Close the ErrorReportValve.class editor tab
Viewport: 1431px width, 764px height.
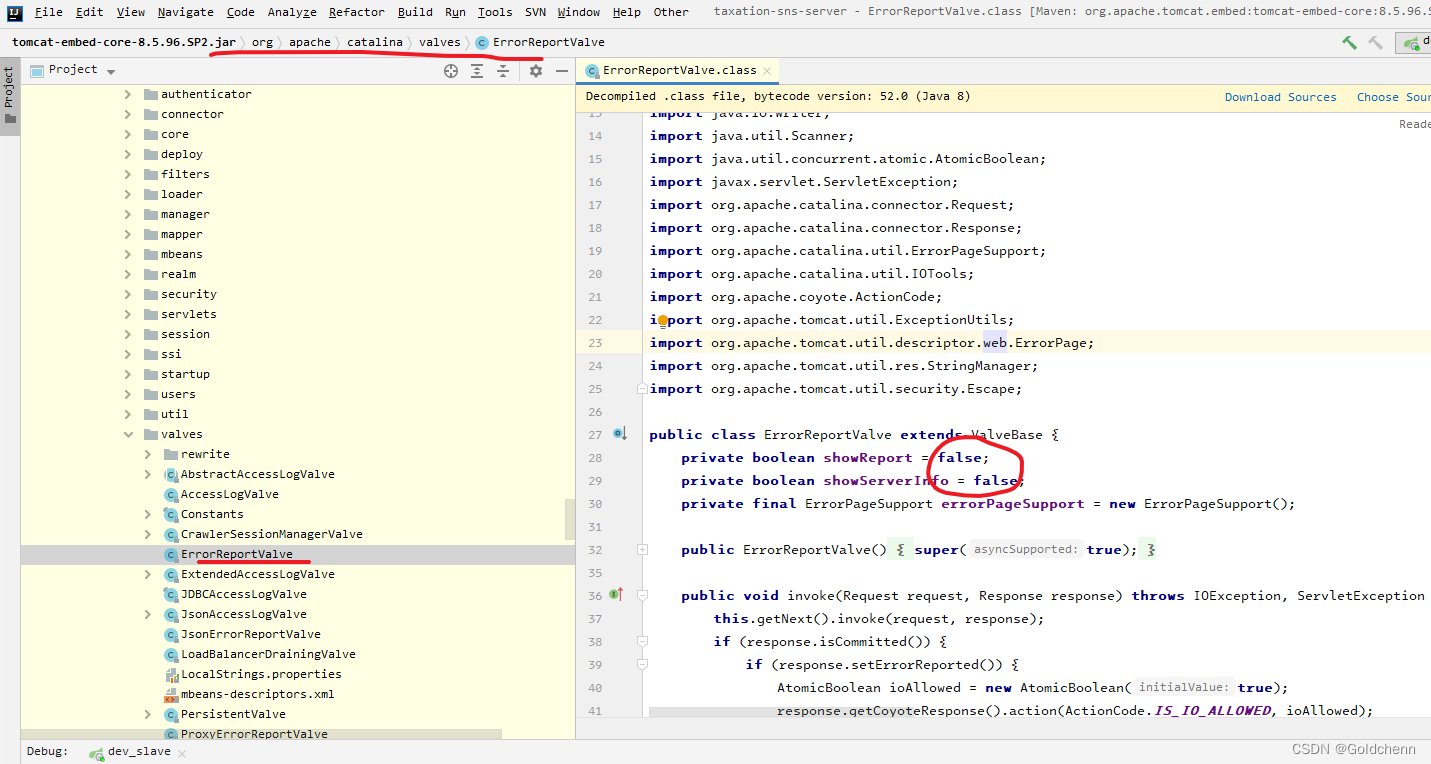point(767,71)
